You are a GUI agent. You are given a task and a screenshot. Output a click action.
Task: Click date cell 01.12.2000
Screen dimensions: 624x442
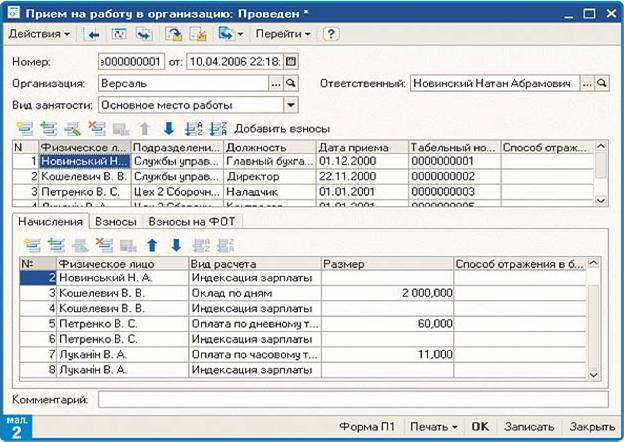(362, 161)
